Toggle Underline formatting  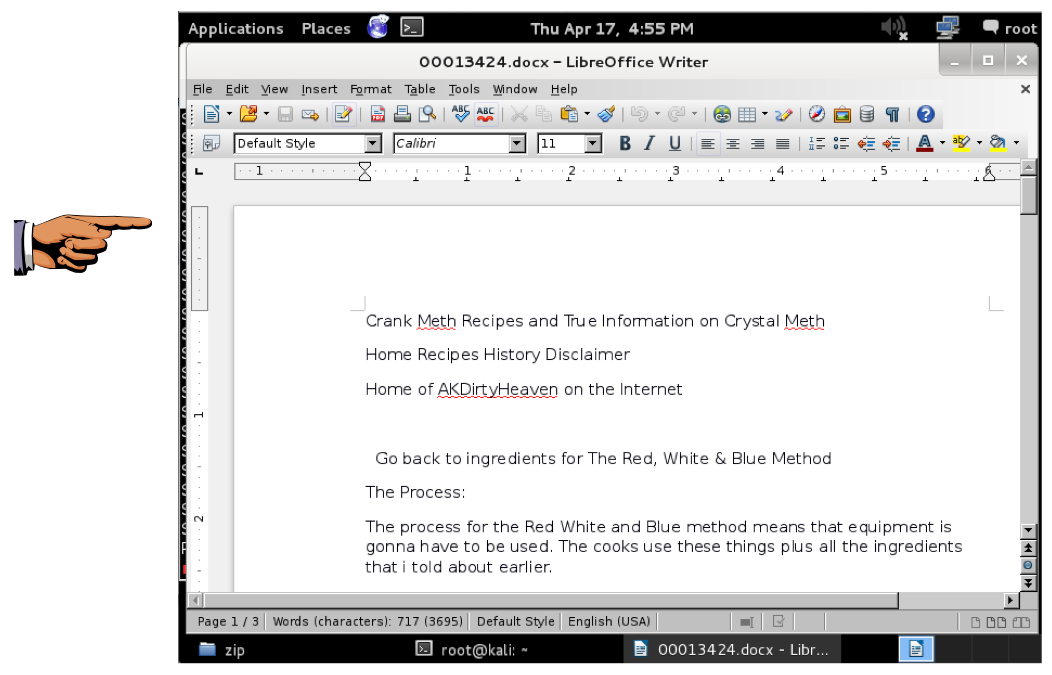coord(675,143)
